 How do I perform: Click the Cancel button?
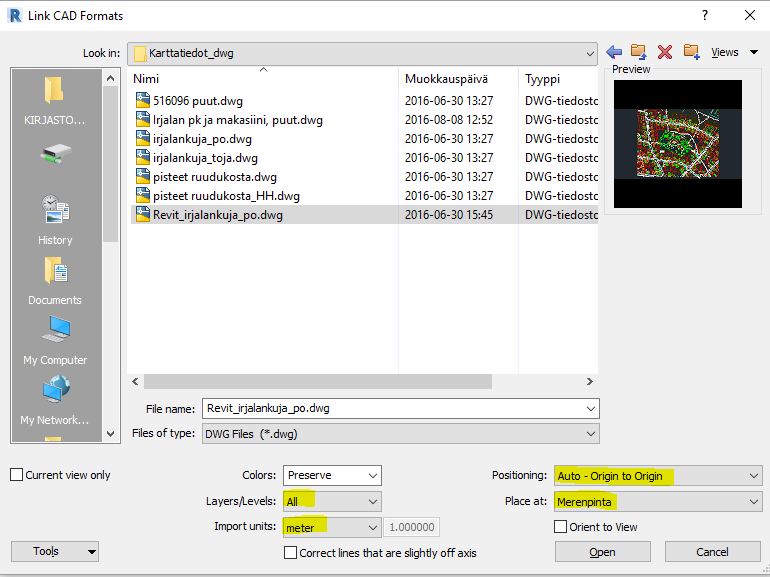[712, 552]
